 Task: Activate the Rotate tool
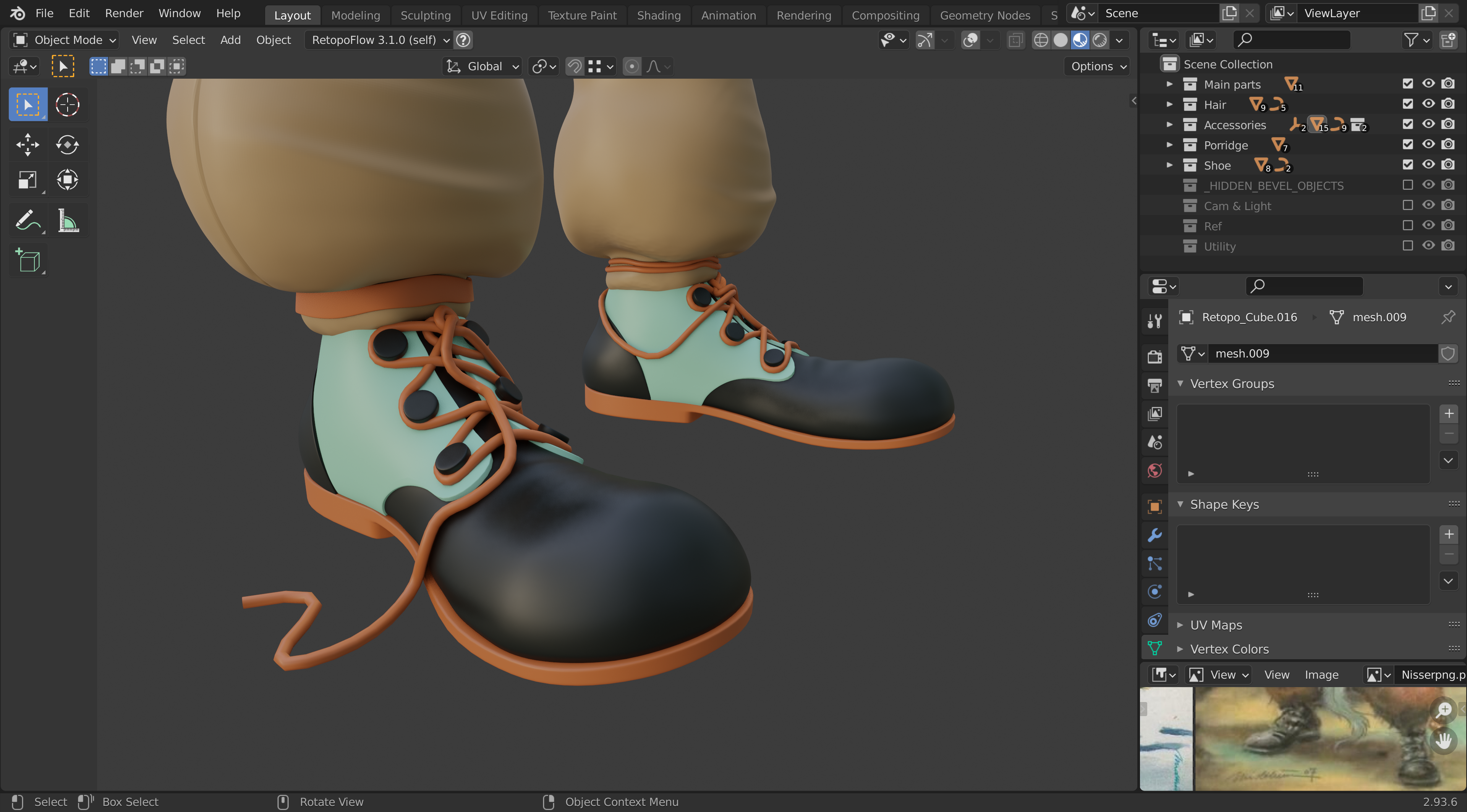[67, 145]
